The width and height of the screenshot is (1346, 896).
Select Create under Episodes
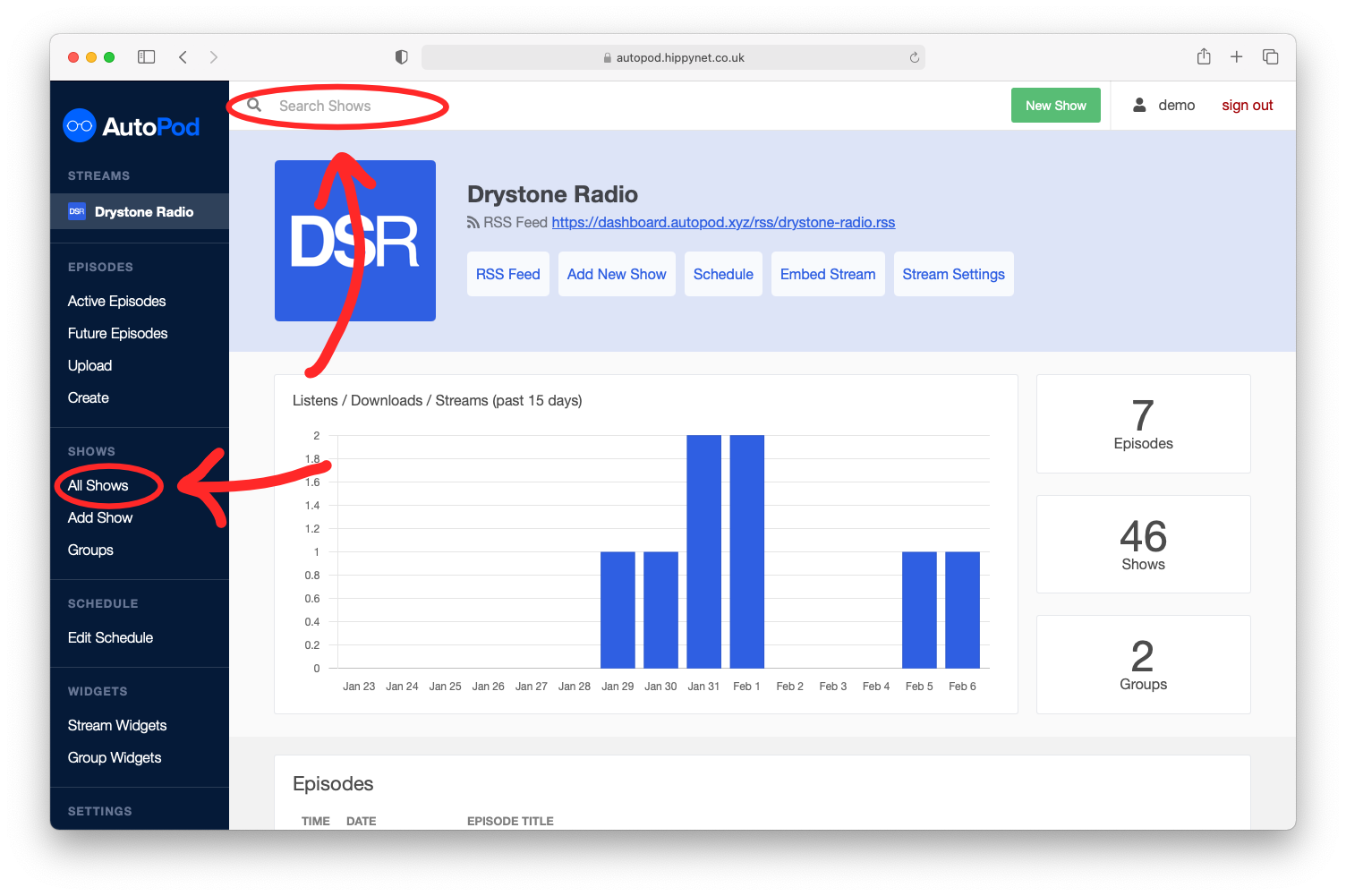[89, 397]
